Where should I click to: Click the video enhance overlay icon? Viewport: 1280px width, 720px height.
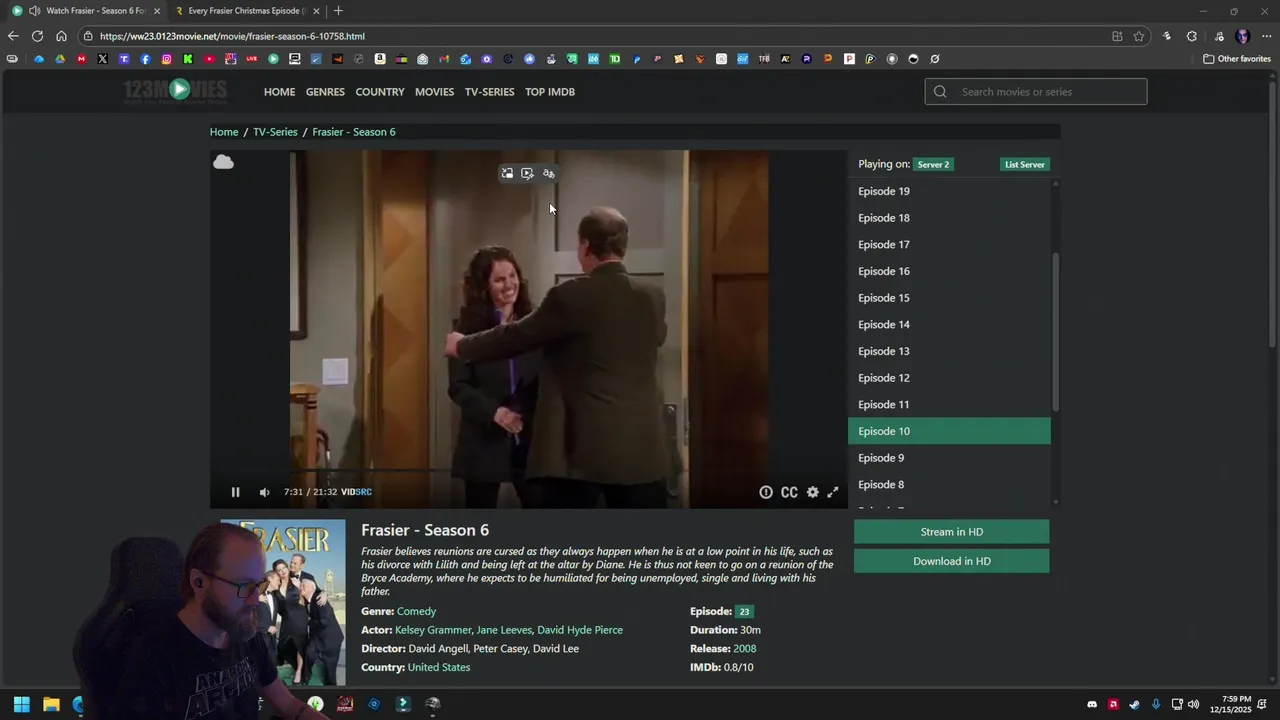[x=527, y=174]
